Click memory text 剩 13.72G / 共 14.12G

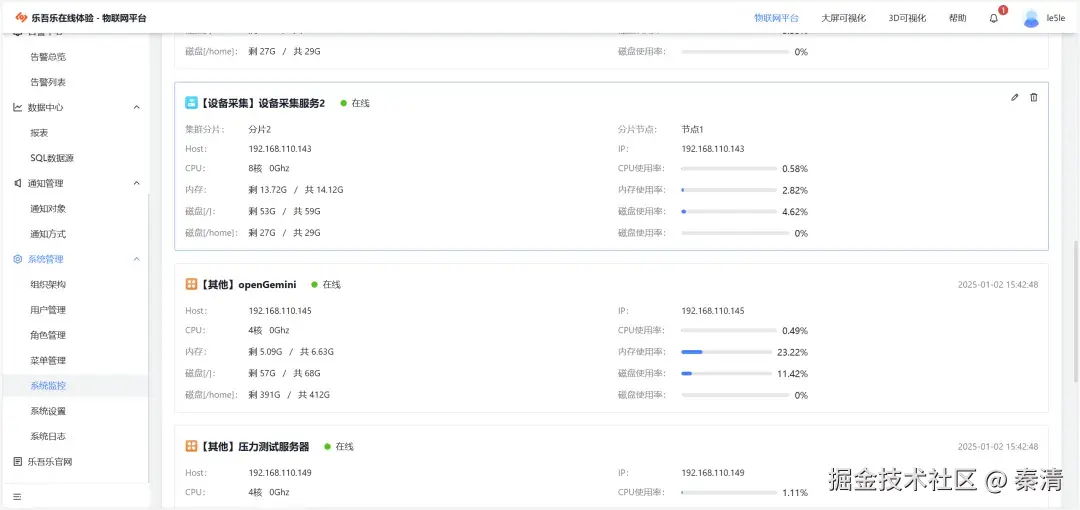[x=295, y=190]
